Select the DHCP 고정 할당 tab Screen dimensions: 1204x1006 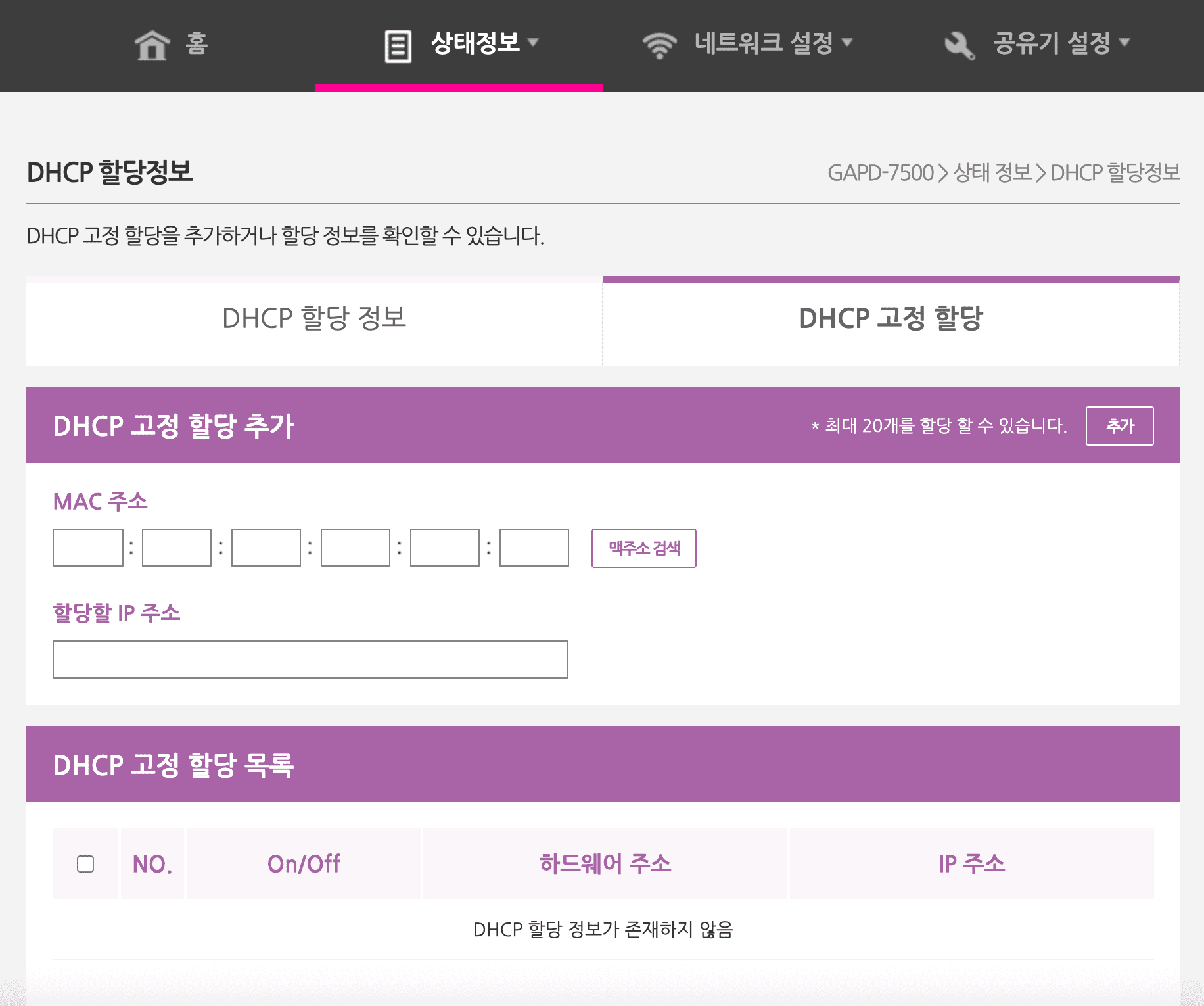point(890,320)
